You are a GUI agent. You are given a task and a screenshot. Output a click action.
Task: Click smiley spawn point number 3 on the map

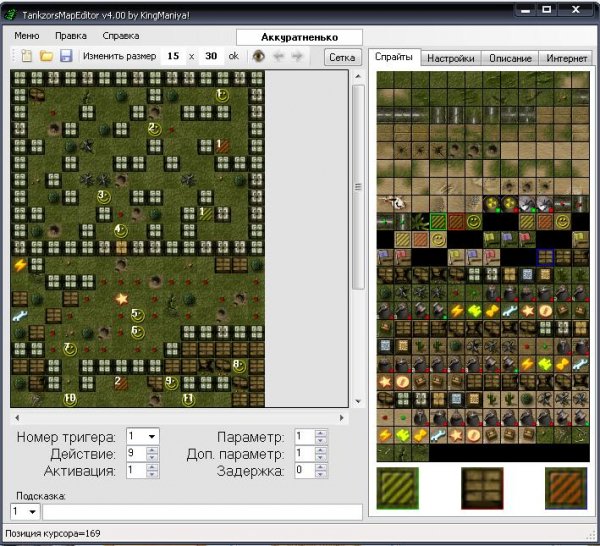pyautogui.click(x=104, y=197)
